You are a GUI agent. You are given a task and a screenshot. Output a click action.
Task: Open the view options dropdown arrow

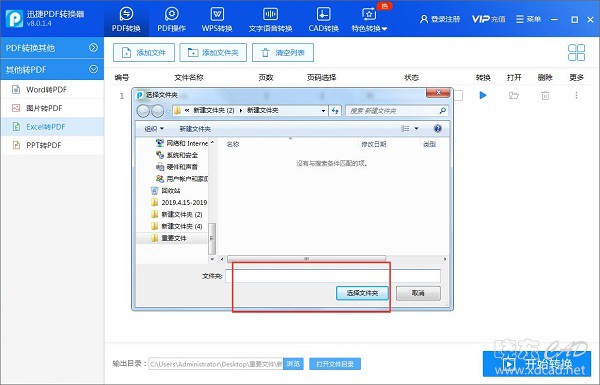pyautogui.click(x=416, y=129)
